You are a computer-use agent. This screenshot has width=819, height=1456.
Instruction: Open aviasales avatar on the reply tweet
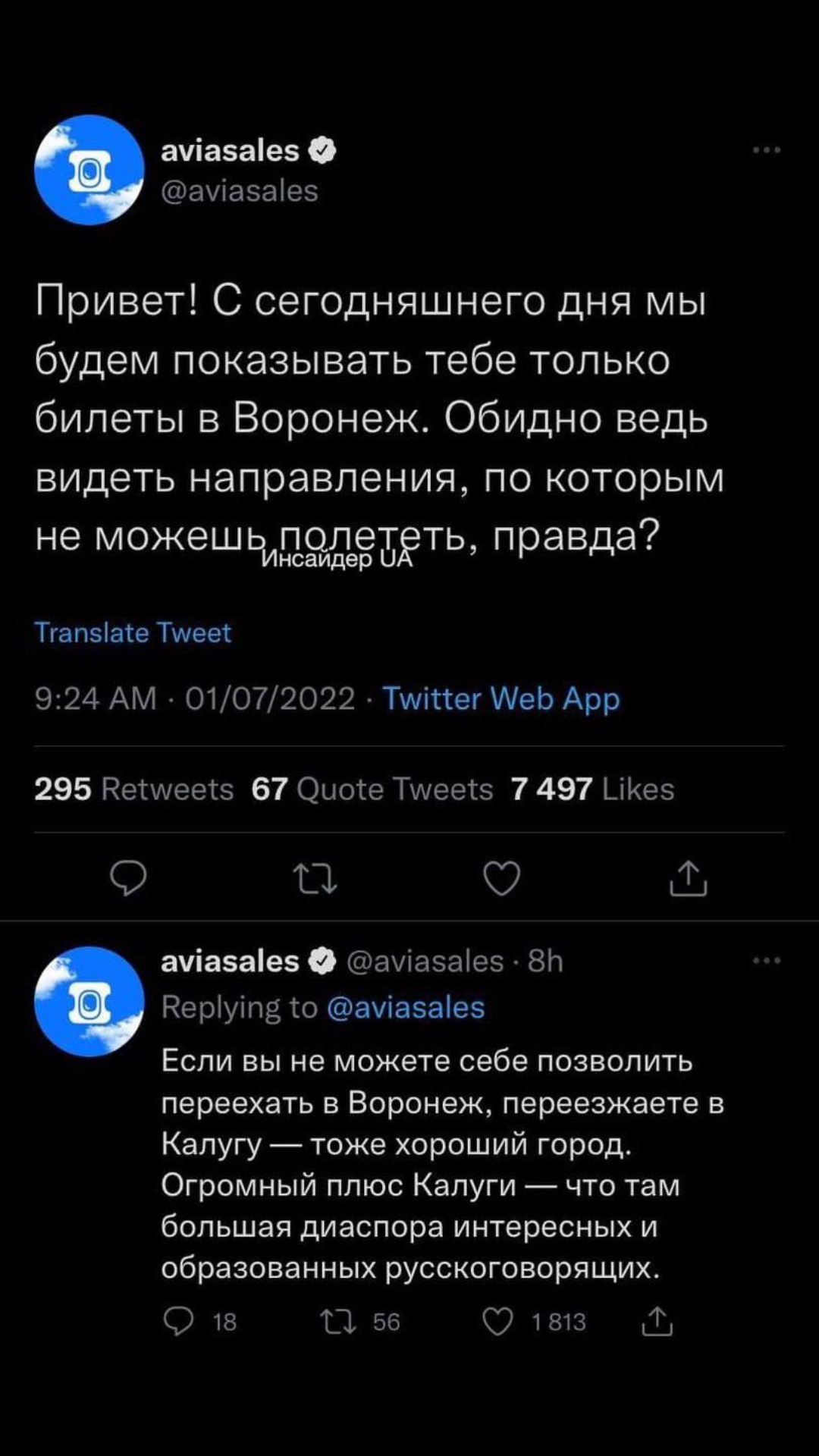[89, 1001]
